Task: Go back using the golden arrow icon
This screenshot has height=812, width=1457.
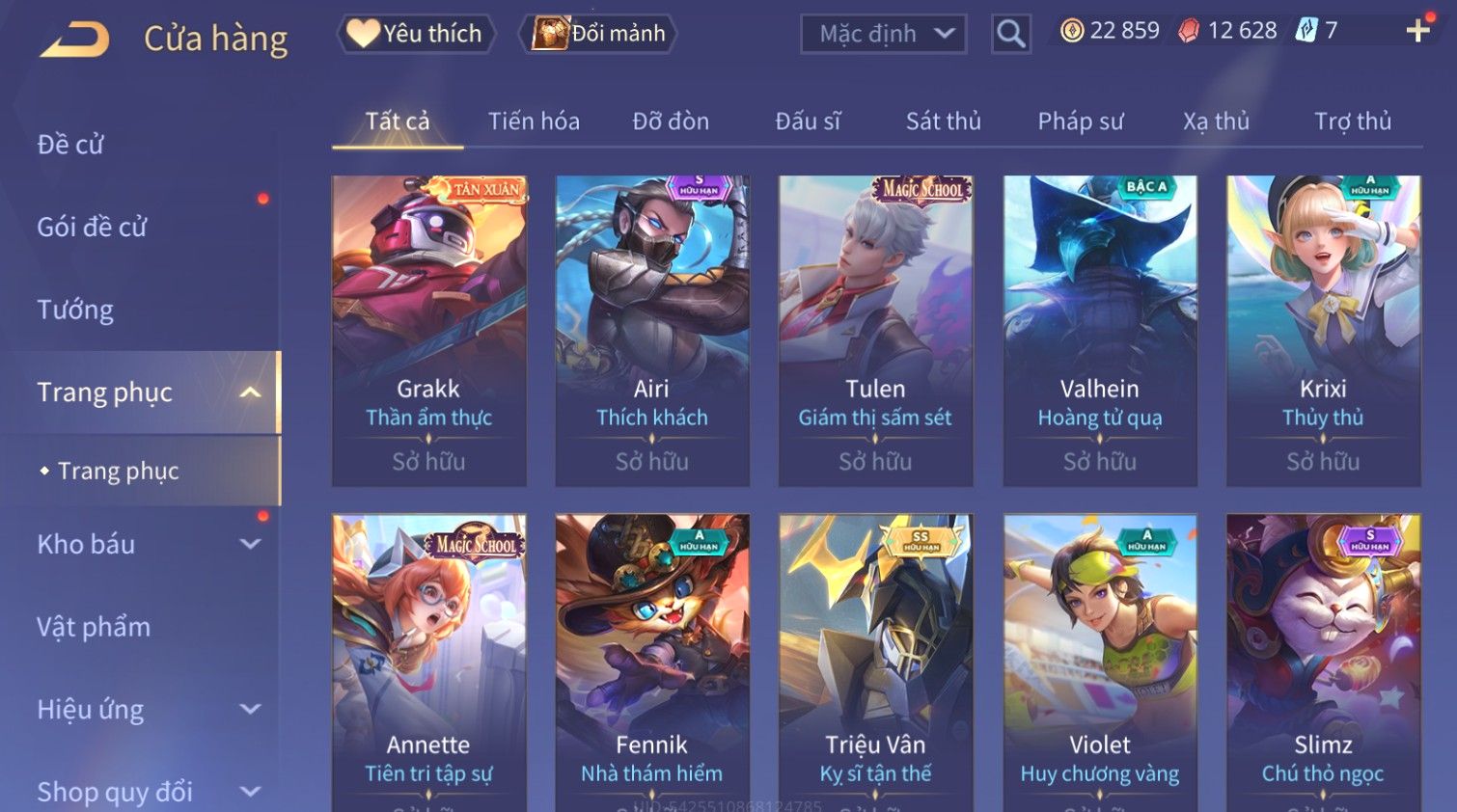Action: (x=75, y=40)
